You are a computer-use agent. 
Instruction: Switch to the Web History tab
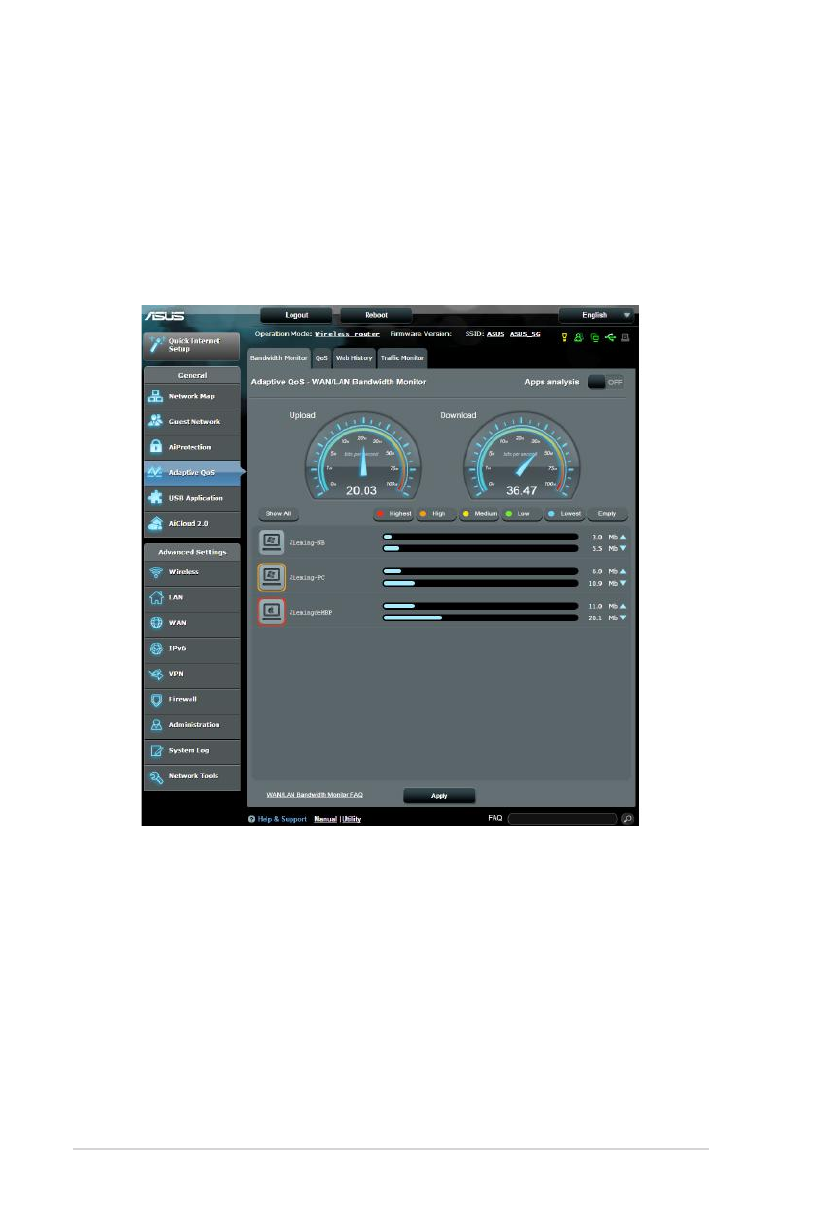point(354,357)
